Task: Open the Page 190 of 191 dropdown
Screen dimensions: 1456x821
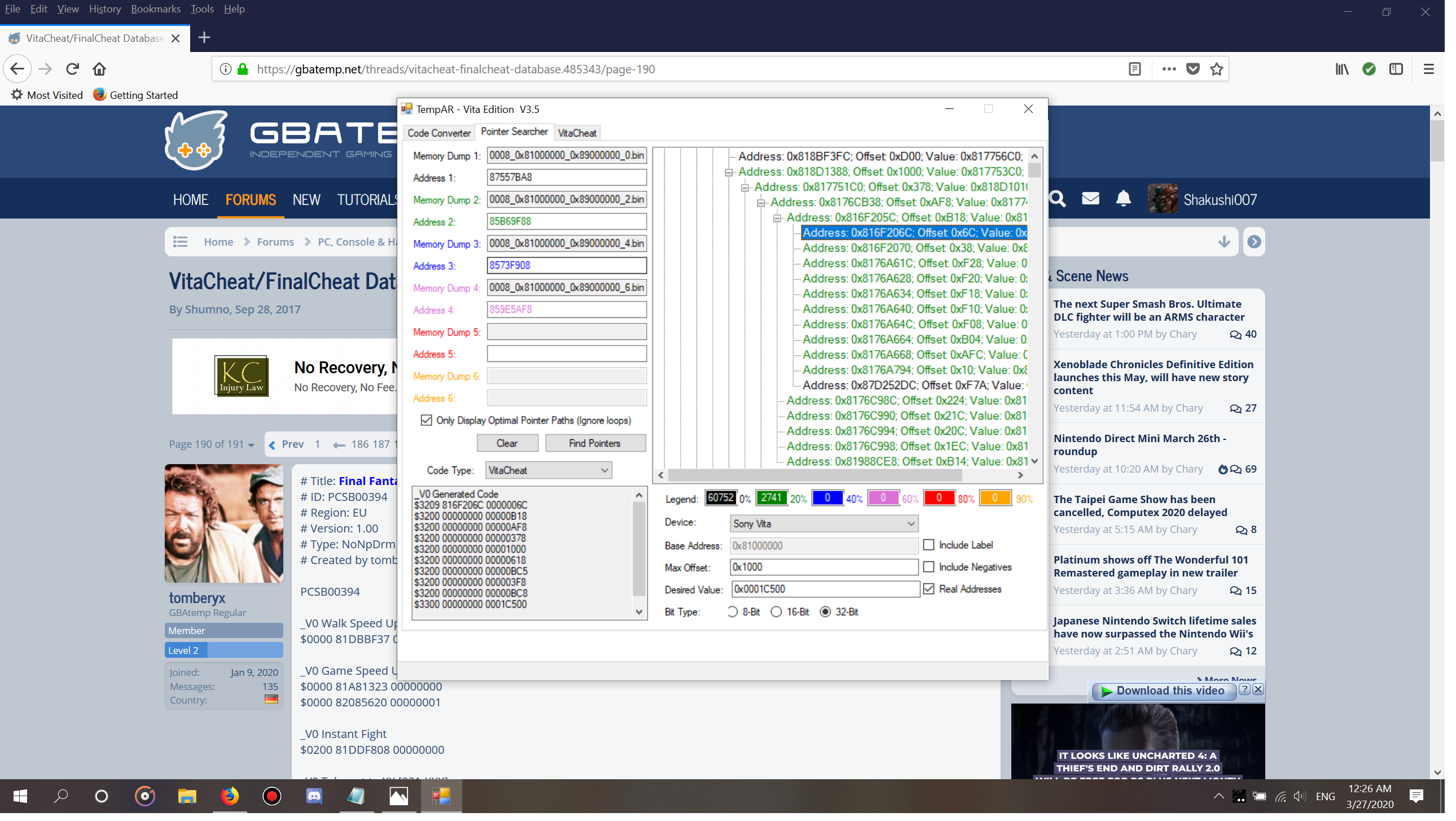Action: pos(212,445)
